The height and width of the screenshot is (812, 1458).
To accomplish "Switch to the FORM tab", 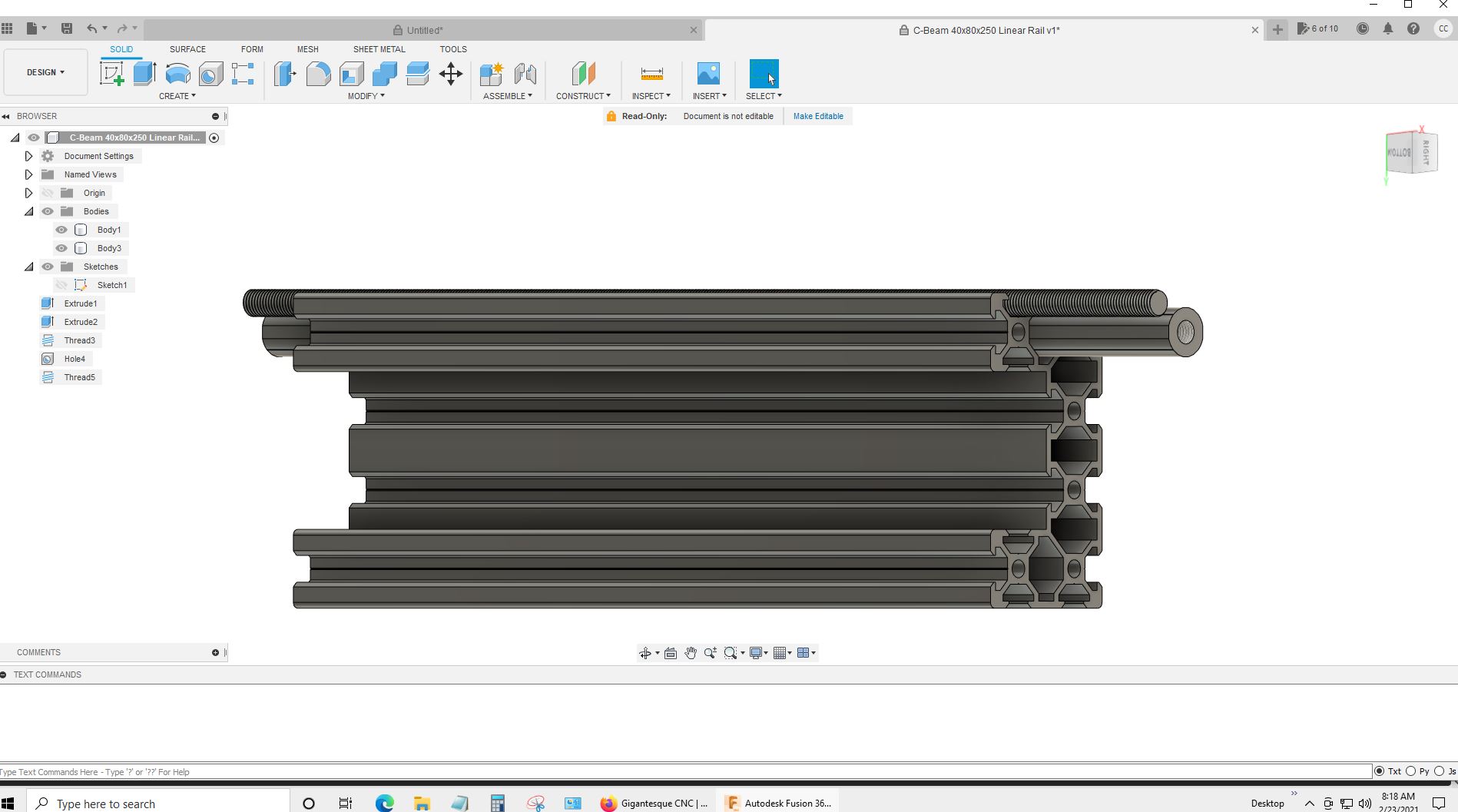I will 252,49.
